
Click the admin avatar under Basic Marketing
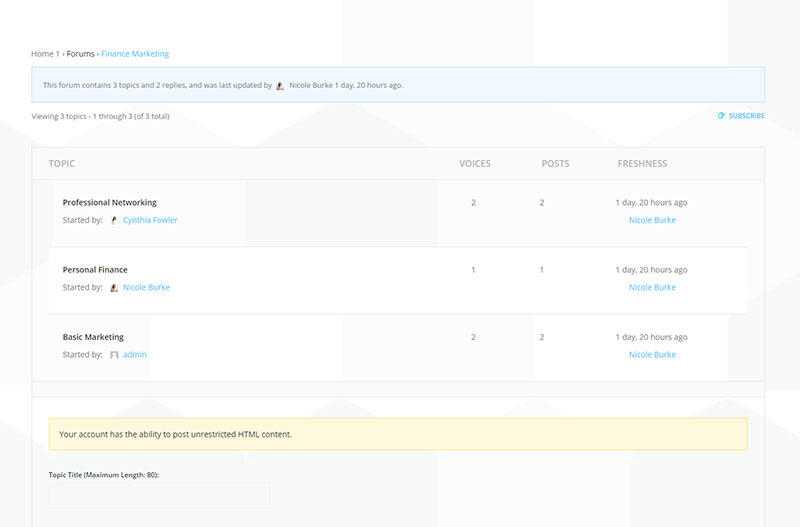pos(114,355)
